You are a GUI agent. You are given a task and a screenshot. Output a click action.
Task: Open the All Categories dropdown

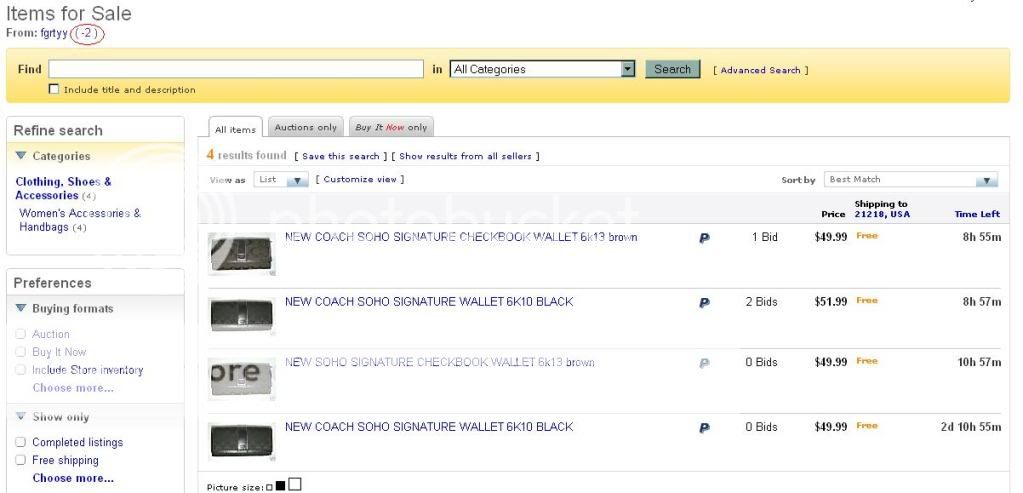pos(542,69)
